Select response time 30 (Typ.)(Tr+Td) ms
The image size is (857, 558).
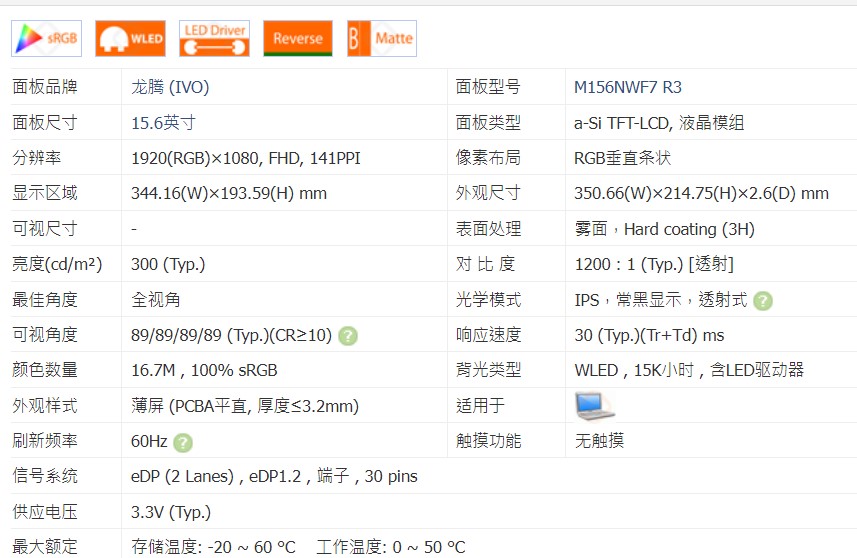[x=649, y=335]
